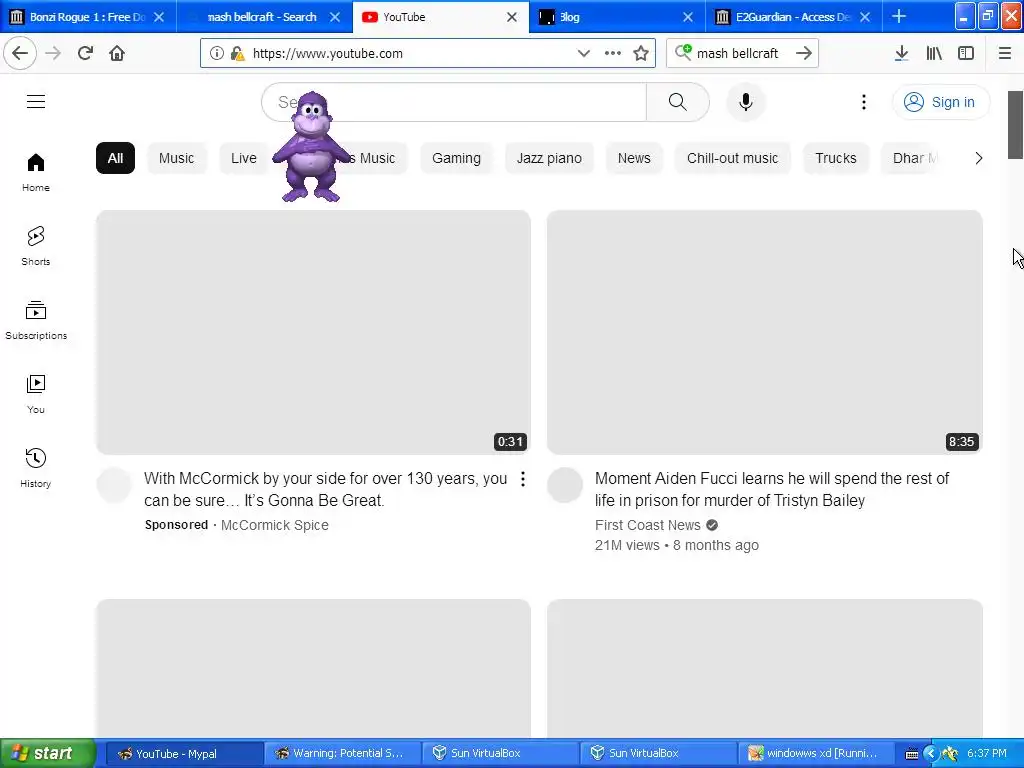Search with your voice microphone icon

point(746,102)
